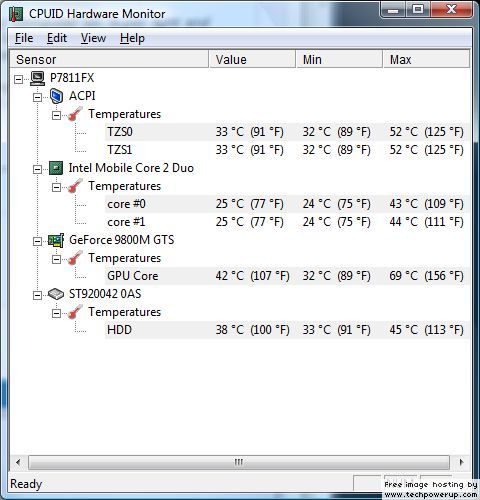Image resolution: width=480 pixels, height=500 pixels.
Task: Click HDD max 45 °C (113 °F)
Action: [426, 330]
